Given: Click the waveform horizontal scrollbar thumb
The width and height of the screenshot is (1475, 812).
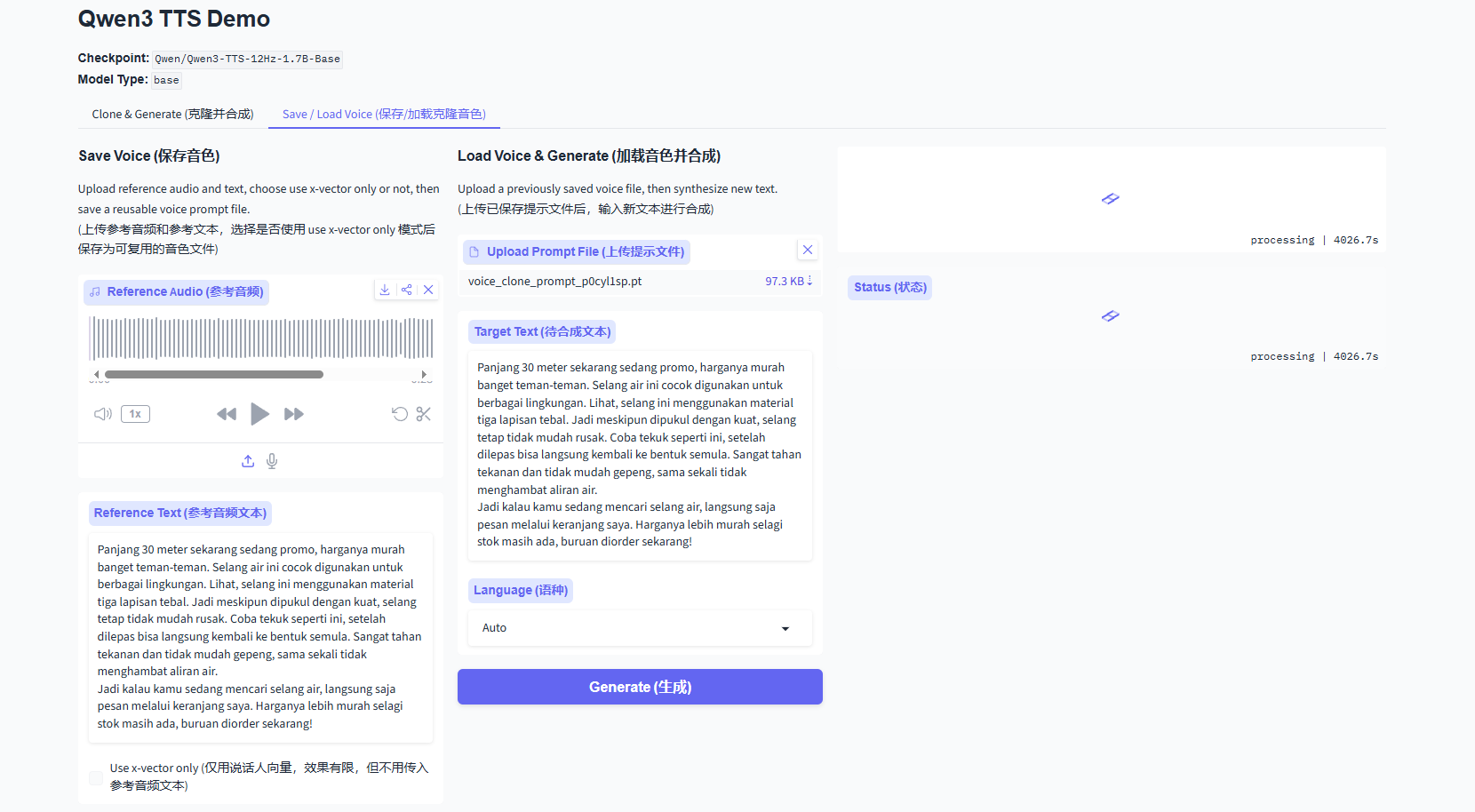Looking at the screenshot, I should [214, 375].
